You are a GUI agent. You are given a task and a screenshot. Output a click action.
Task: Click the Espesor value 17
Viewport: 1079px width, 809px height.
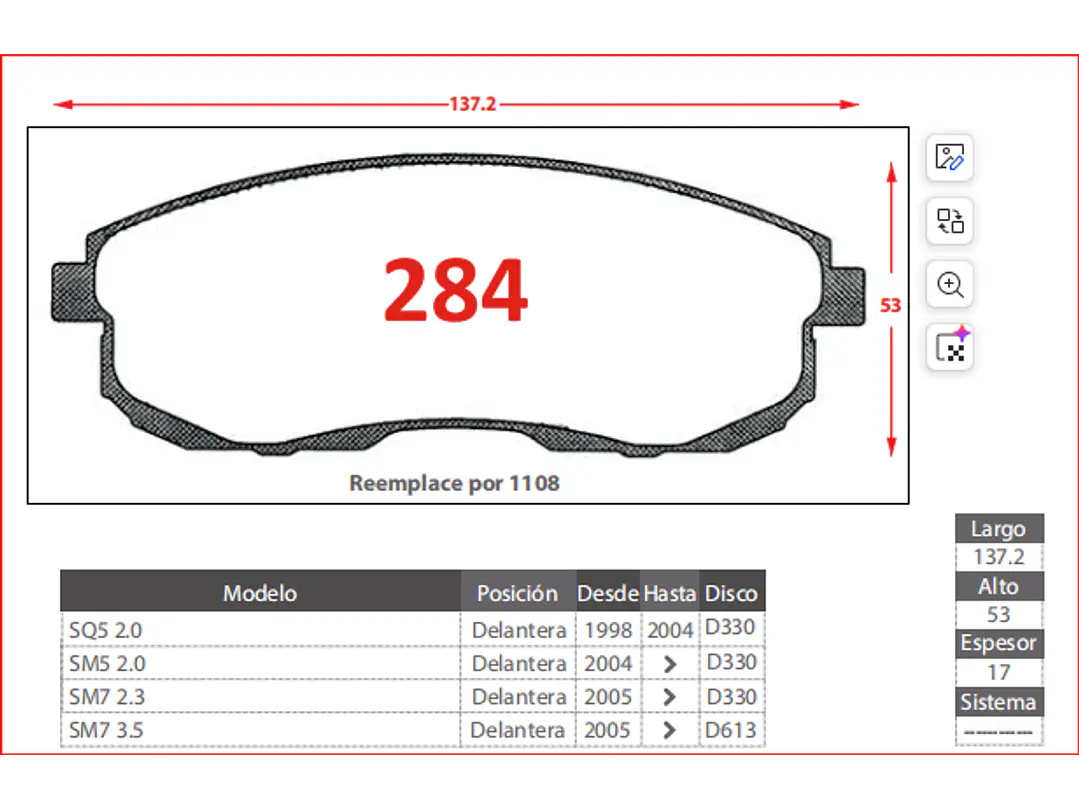(x=998, y=672)
